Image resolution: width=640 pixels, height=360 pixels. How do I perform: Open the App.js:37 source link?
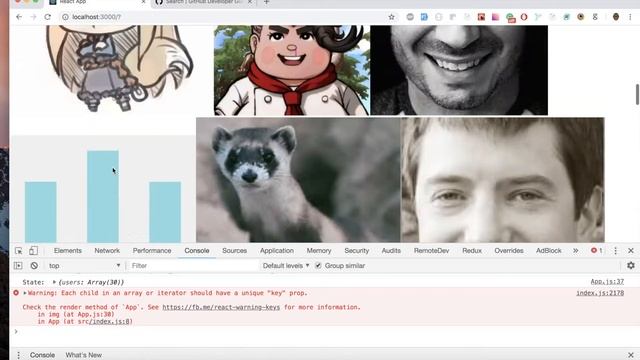point(607,282)
